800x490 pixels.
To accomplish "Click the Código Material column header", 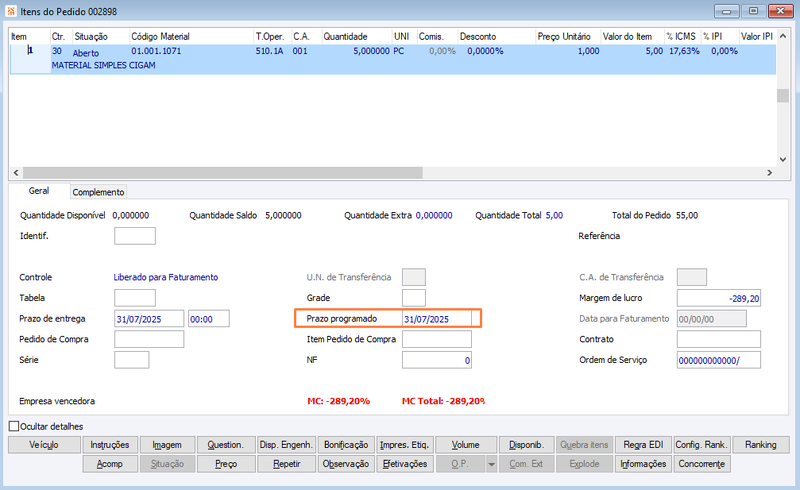I will pos(191,36).
